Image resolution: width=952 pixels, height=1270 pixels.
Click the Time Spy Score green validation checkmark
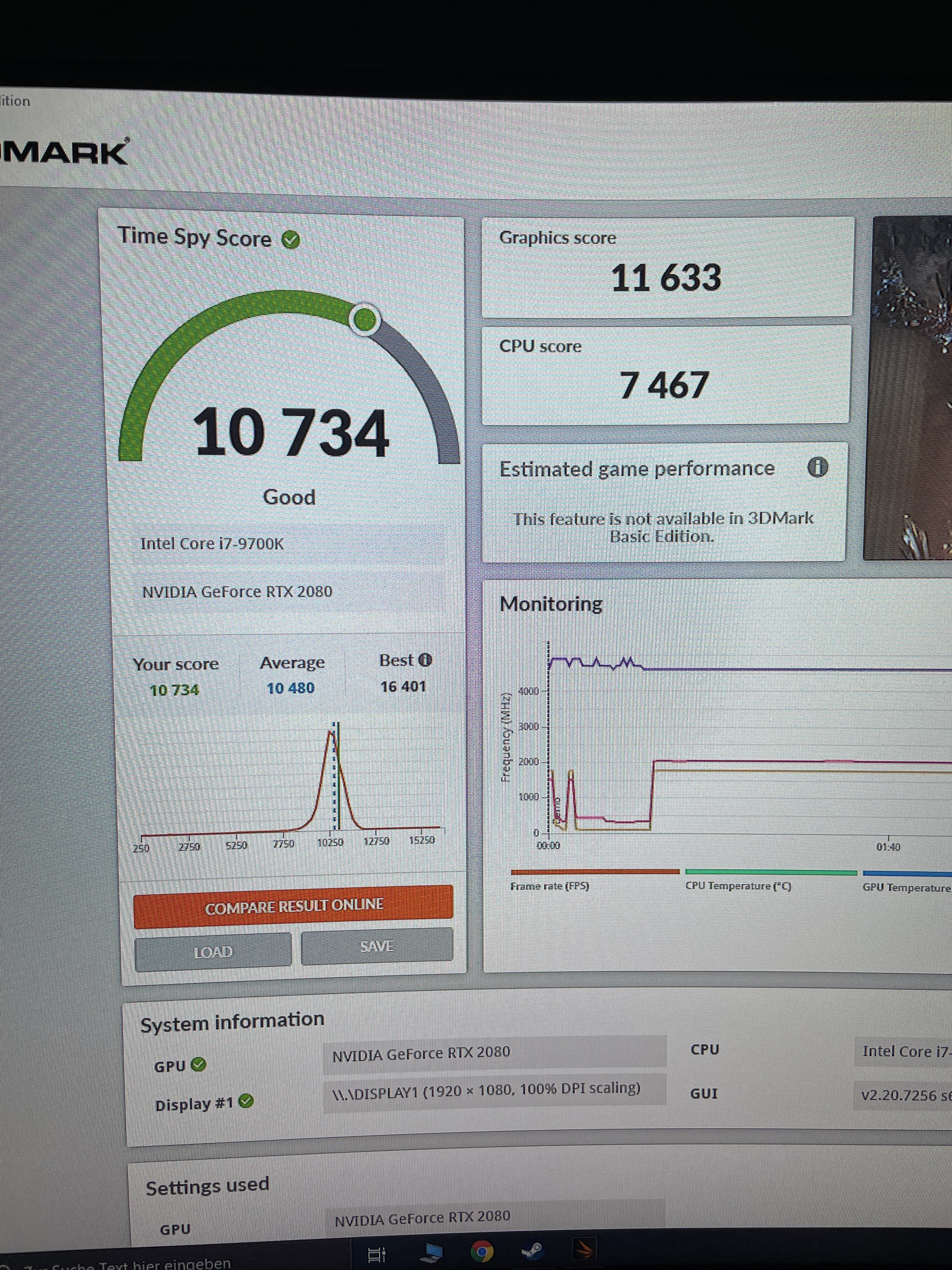[x=291, y=240]
